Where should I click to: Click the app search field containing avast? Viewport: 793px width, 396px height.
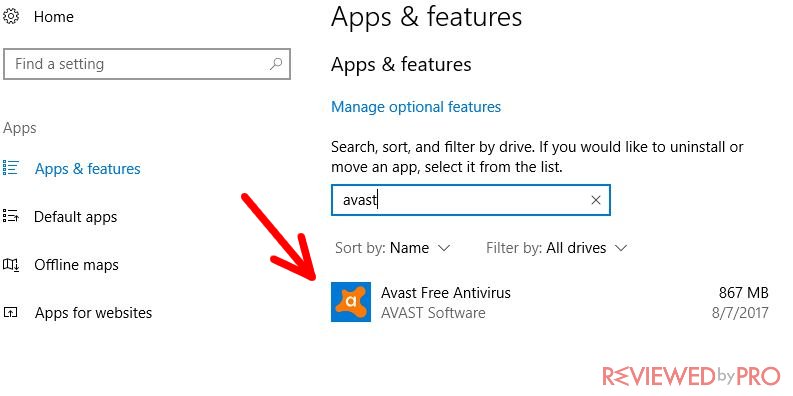point(471,200)
